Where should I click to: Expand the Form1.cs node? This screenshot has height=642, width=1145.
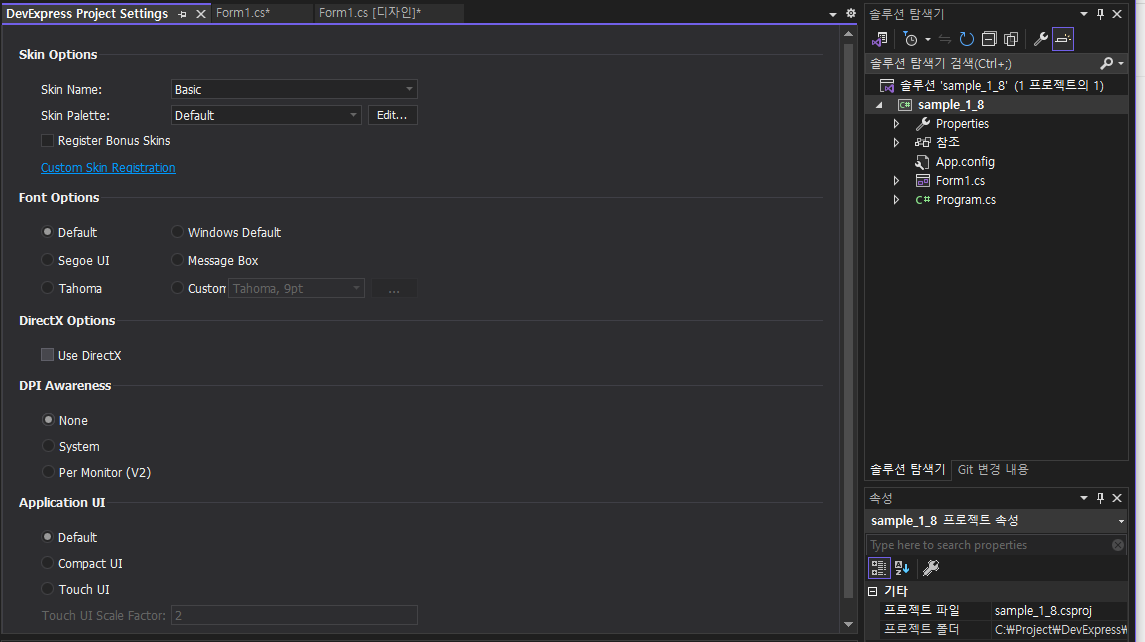click(x=897, y=180)
